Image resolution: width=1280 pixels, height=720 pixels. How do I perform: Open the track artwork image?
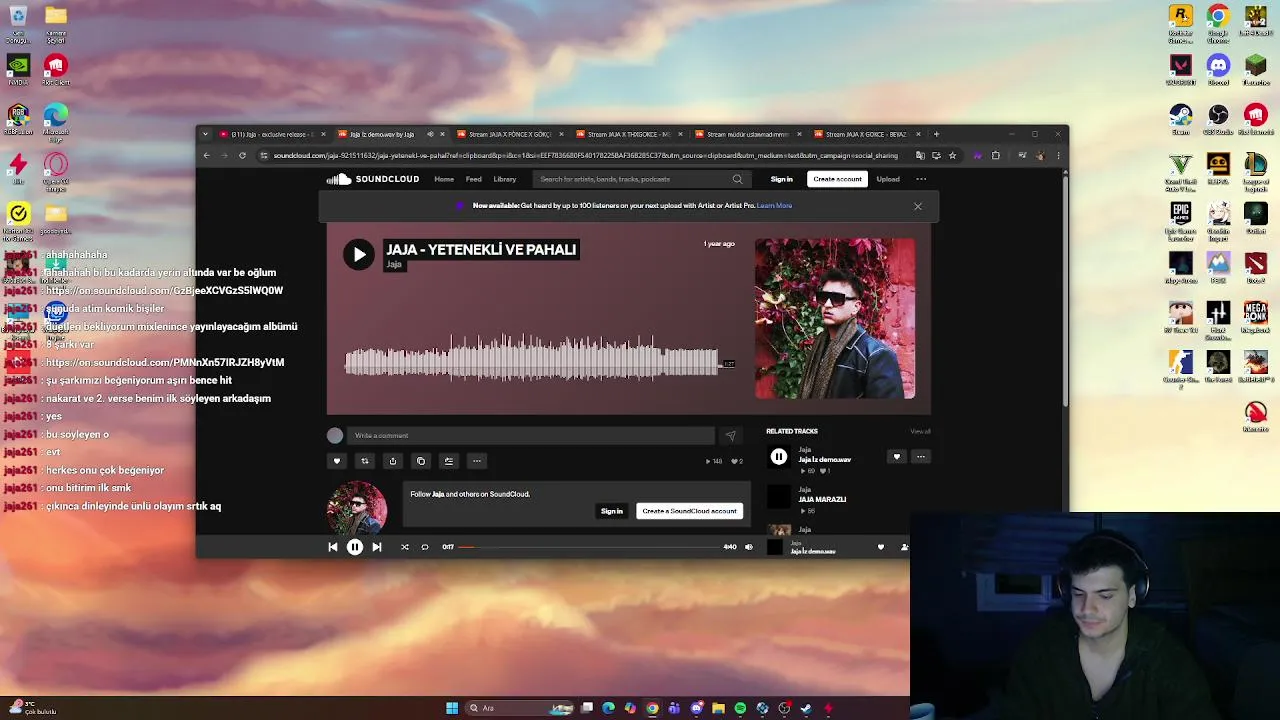click(x=835, y=318)
